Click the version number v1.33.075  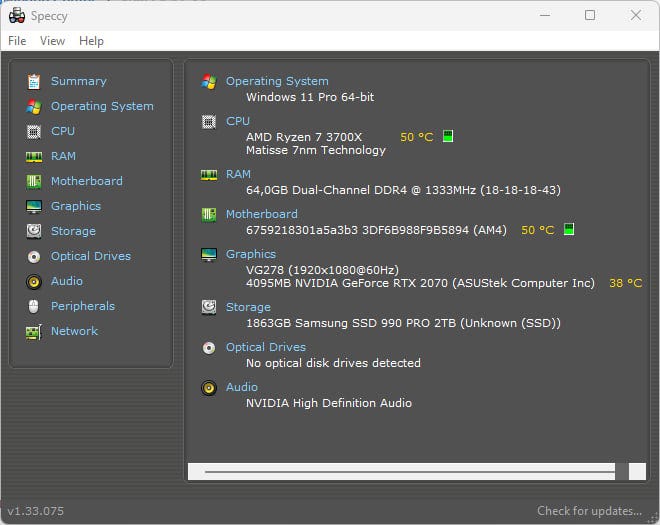tap(35, 511)
